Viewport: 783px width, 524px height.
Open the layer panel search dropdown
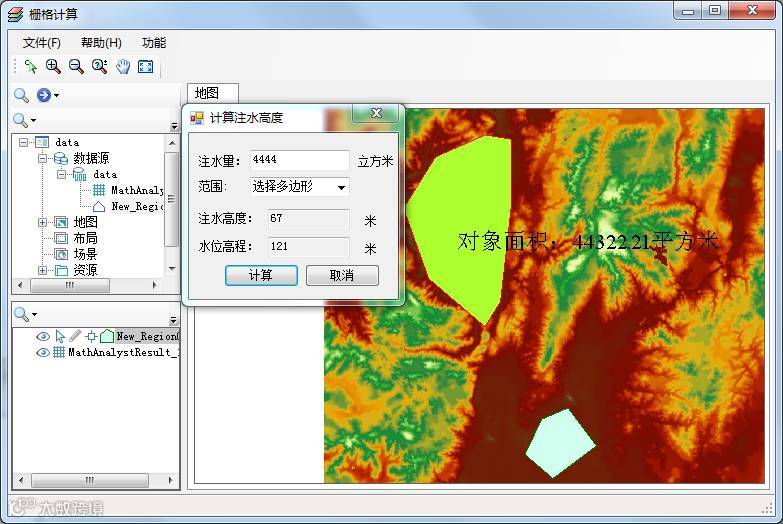tap(34, 315)
